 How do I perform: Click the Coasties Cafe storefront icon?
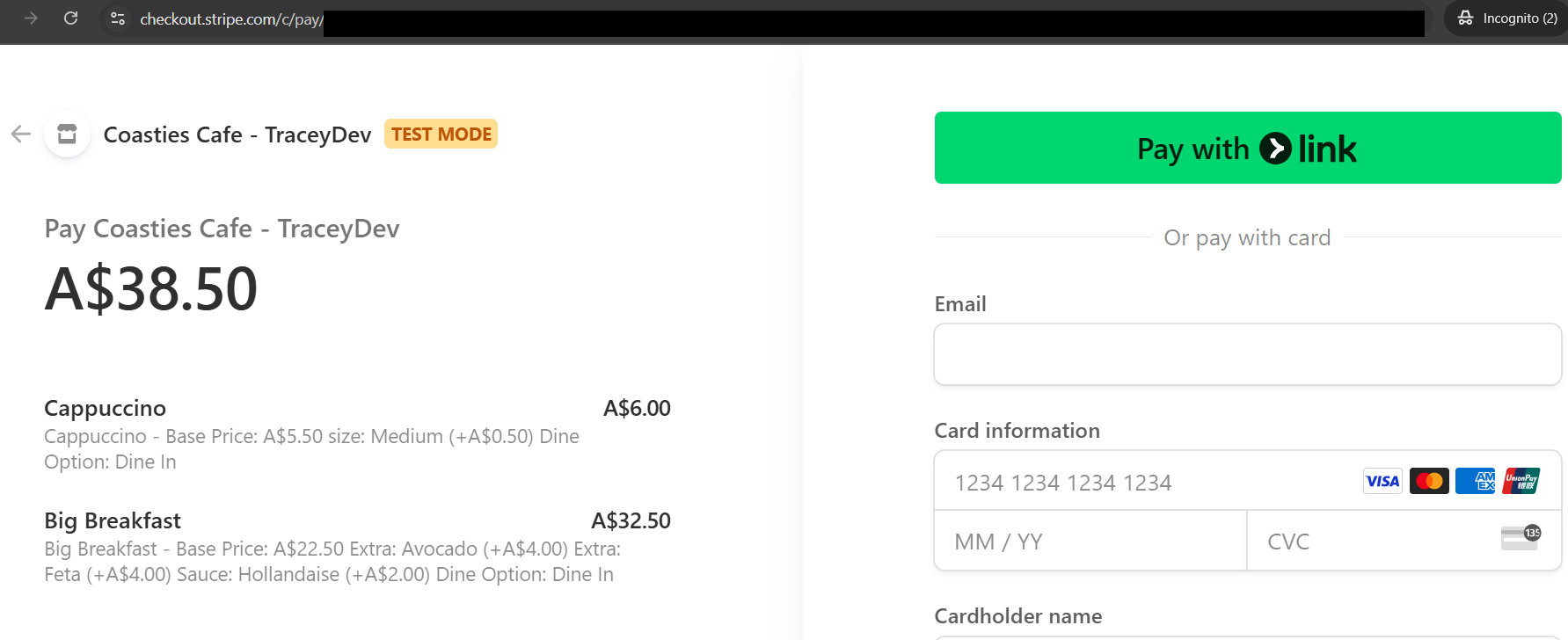[x=67, y=135]
